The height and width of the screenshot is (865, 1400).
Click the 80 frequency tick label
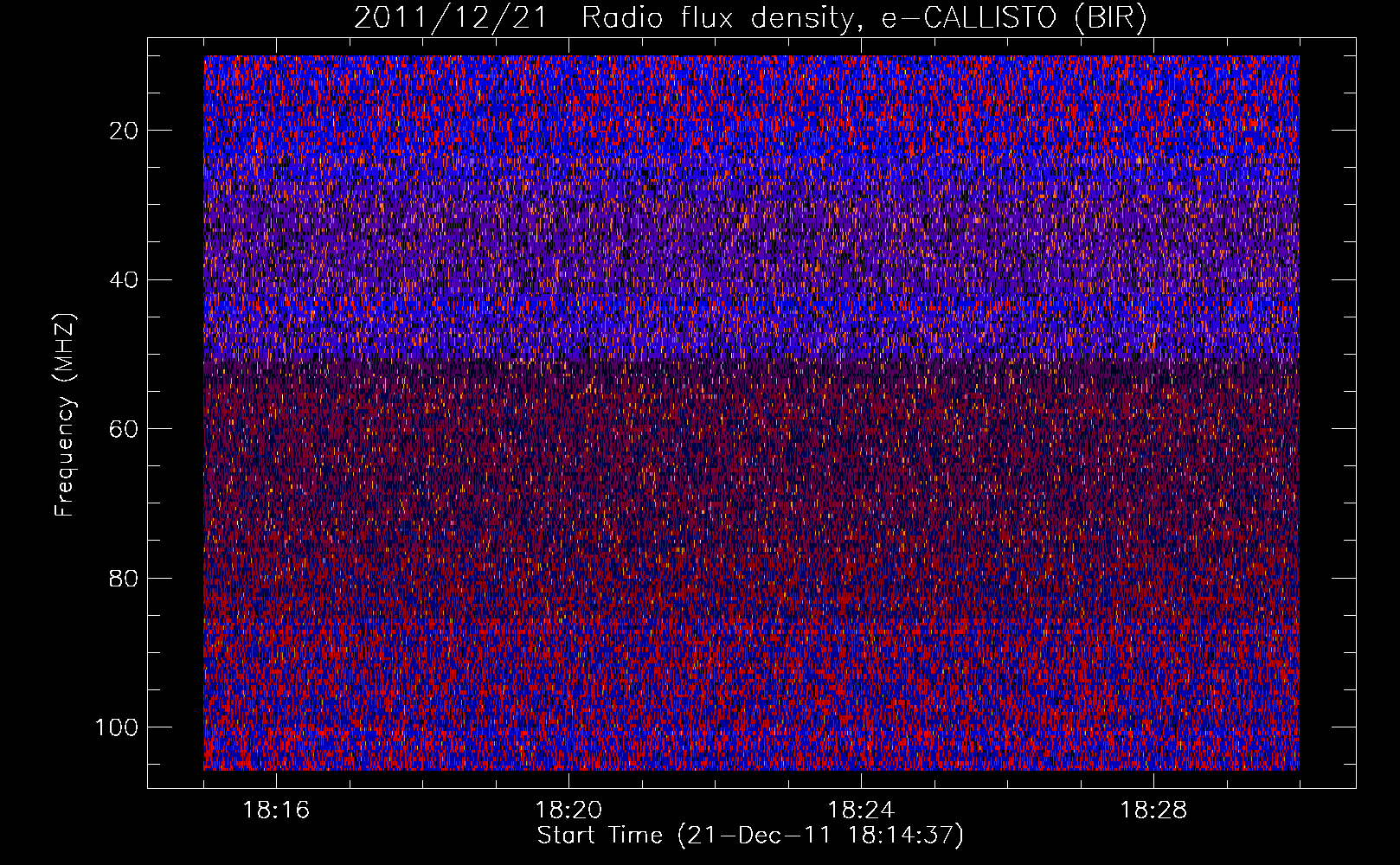pos(125,578)
